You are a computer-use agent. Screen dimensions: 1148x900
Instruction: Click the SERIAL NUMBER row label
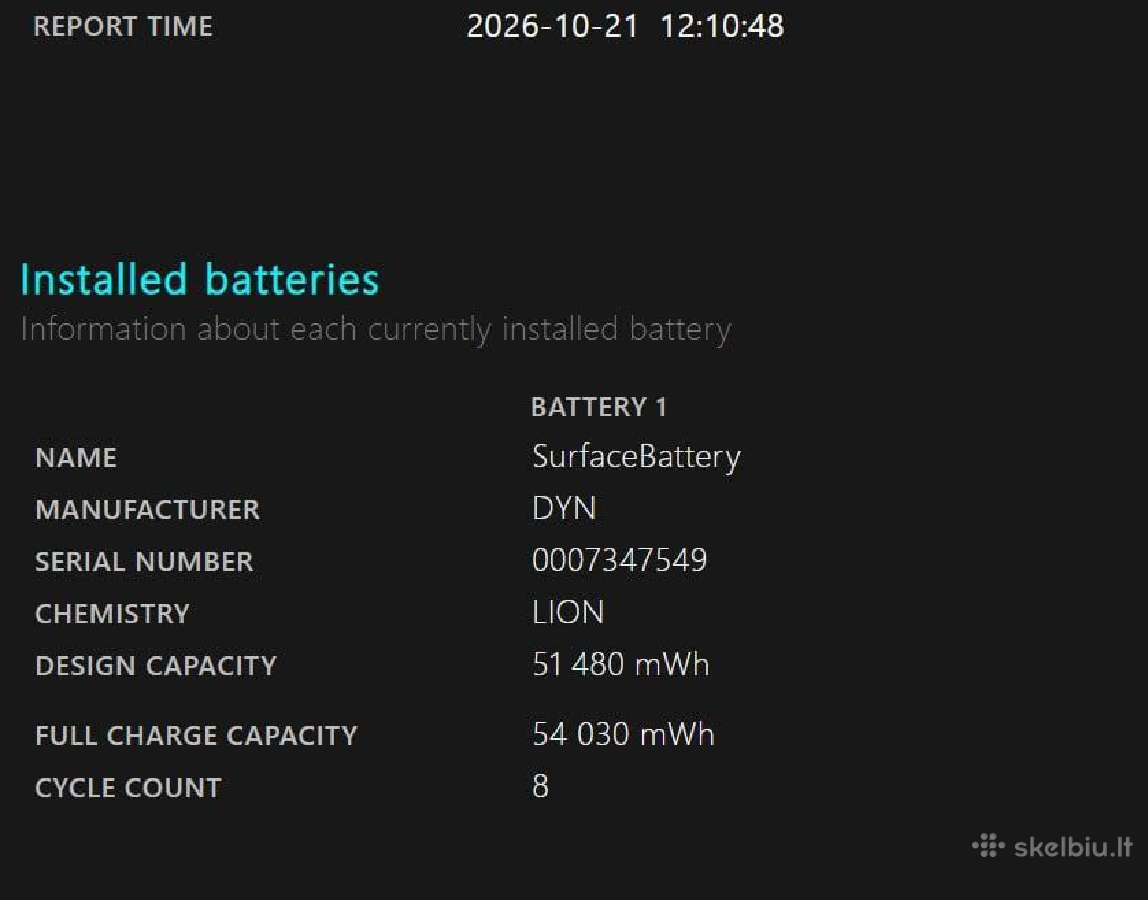click(x=144, y=562)
